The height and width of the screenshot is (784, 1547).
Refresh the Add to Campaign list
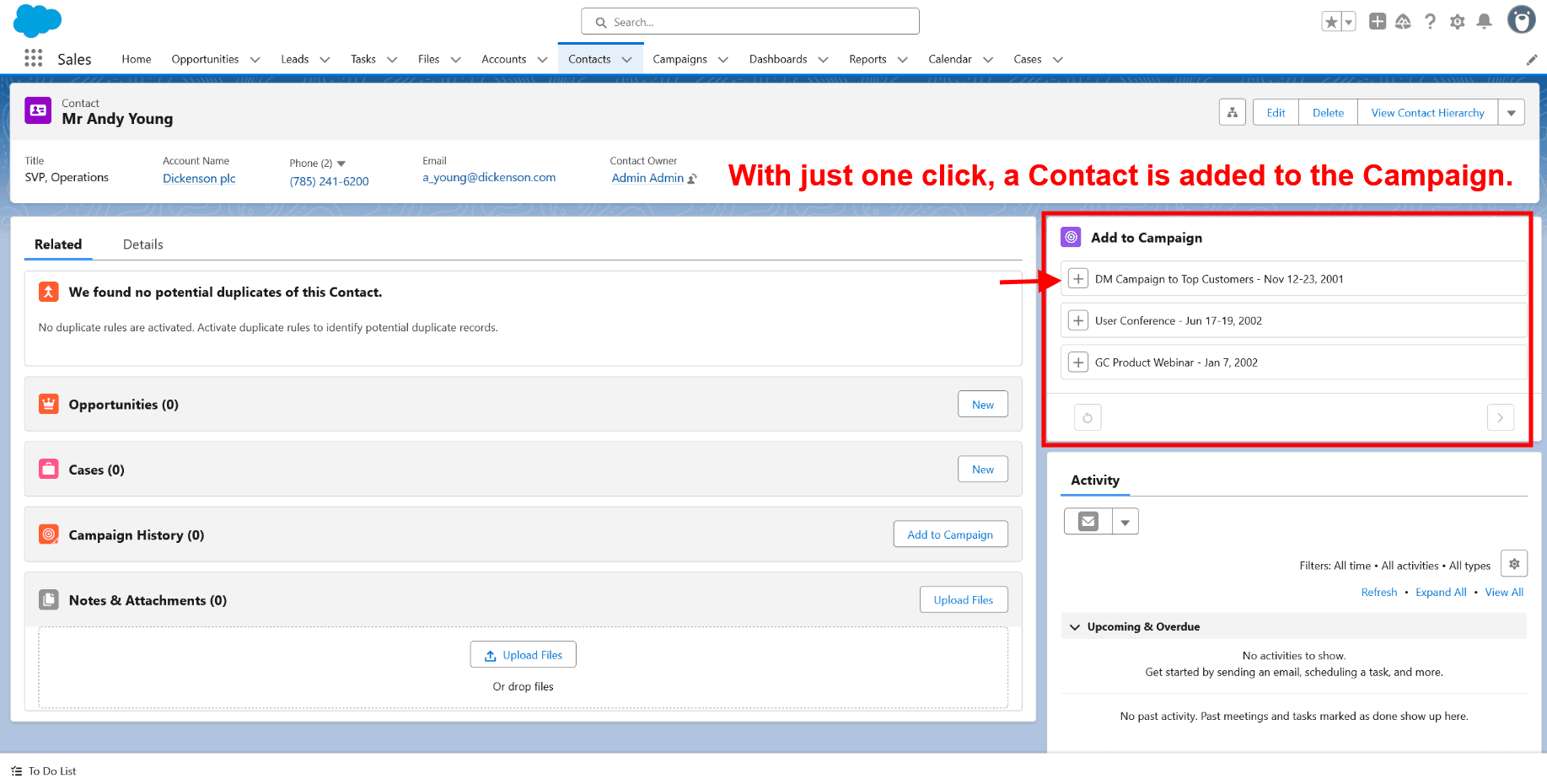1088,417
